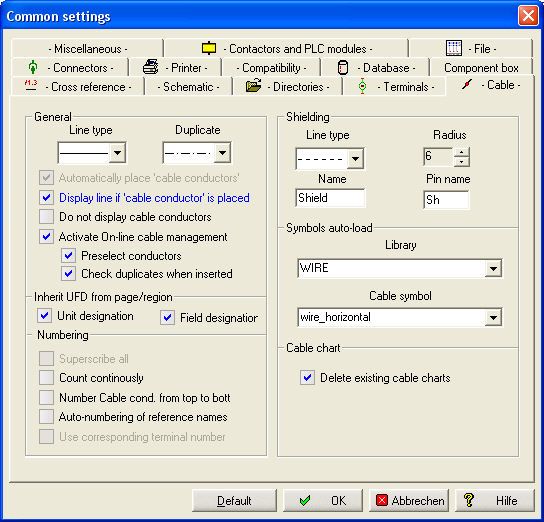Click the Printer tab printer icon
The height and width of the screenshot is (522, 544).
coord(151,67)
